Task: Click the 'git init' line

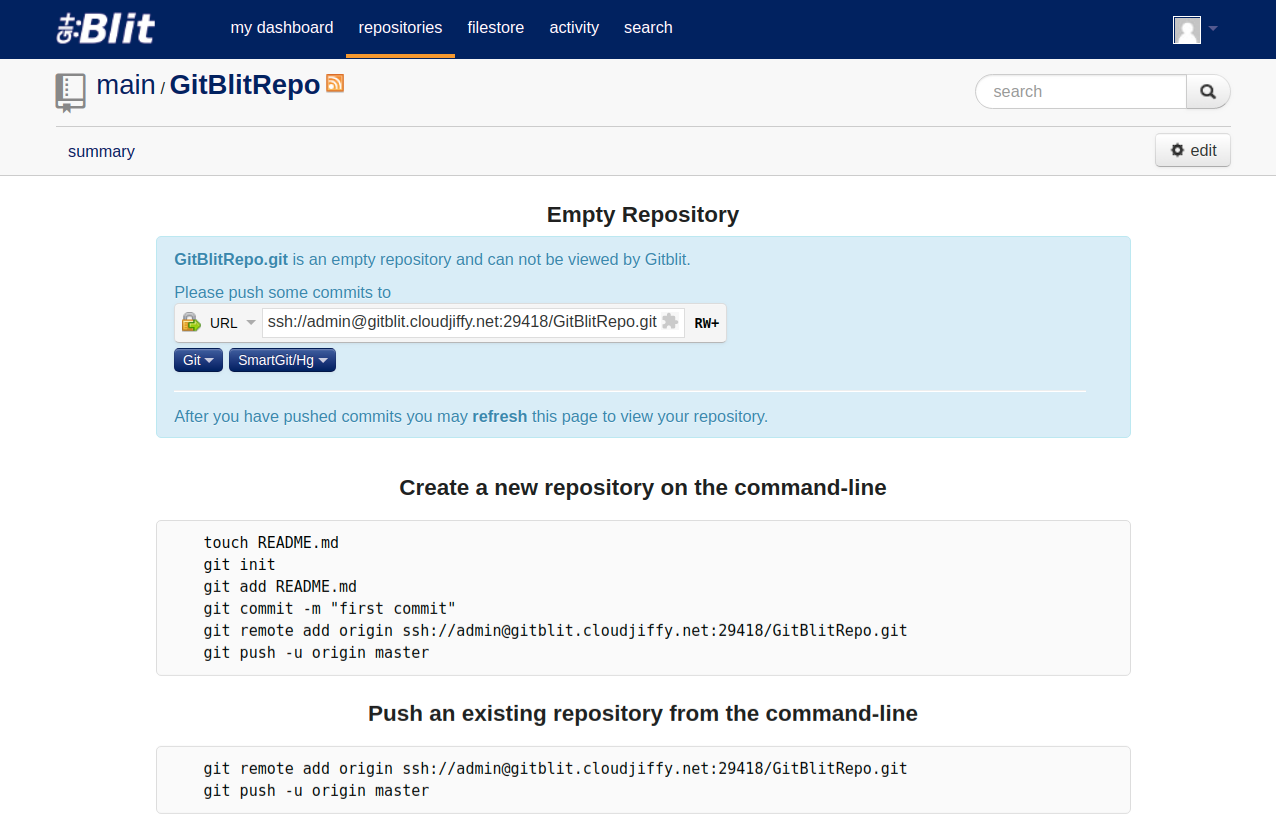Action: tap(239, 565)
